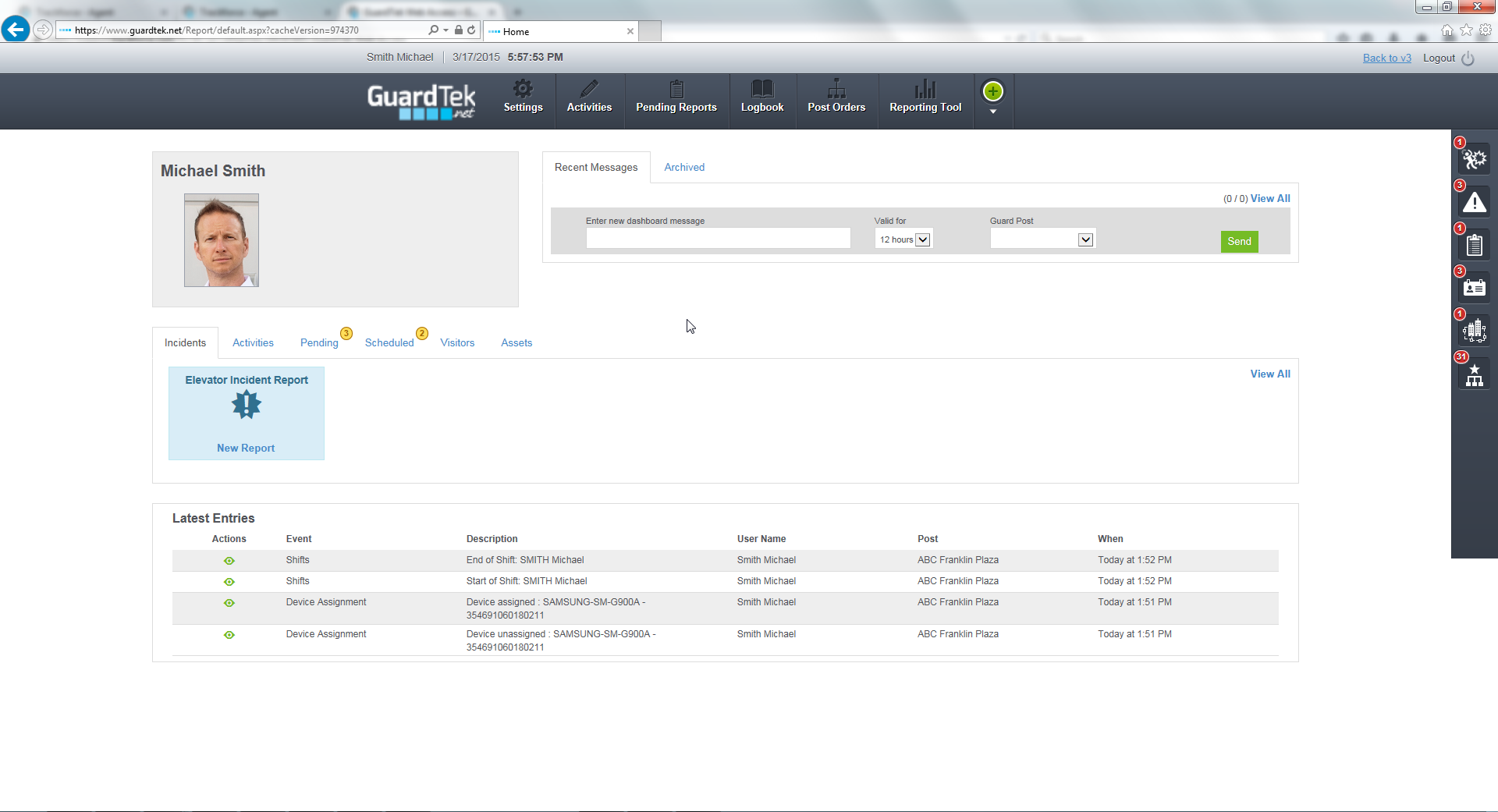Open the Scheduled tab

pos(389,342)
